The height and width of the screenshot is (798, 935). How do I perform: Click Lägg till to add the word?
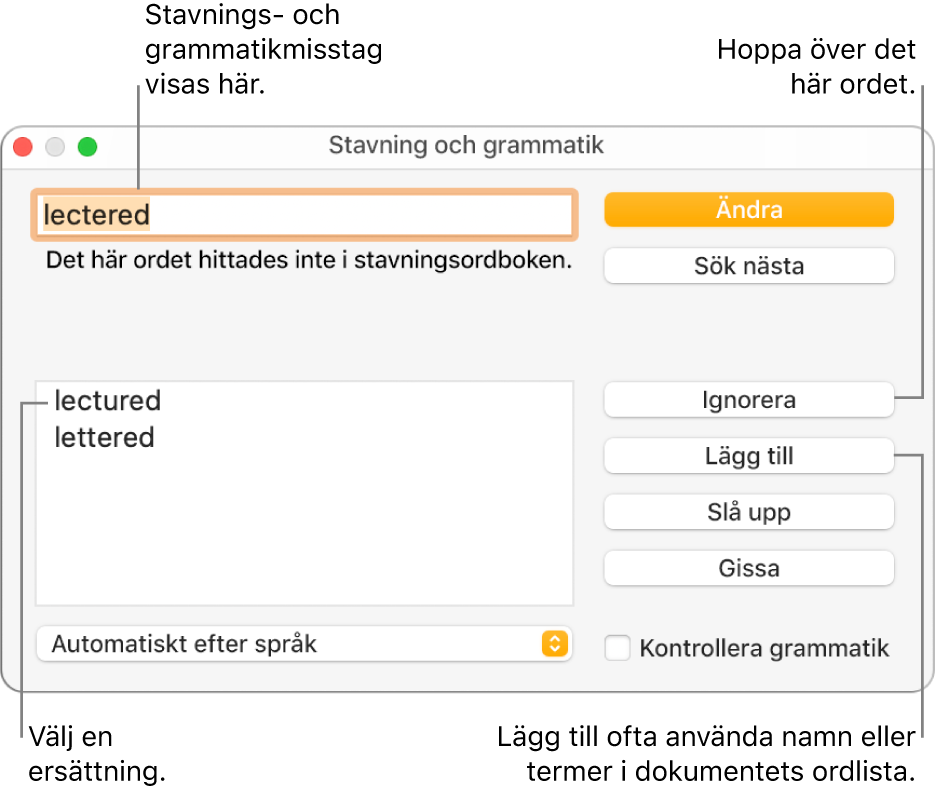pyautogui.click(x=748, y=457)
